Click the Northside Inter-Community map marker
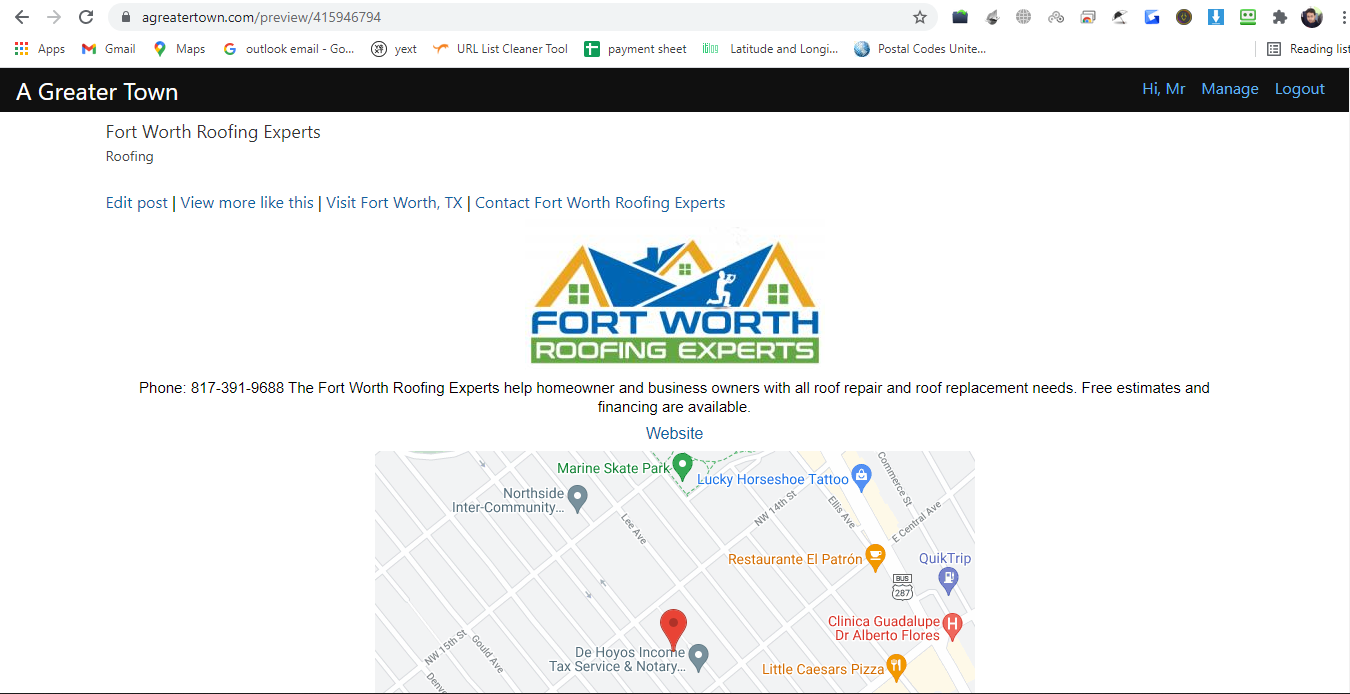 pyautogui.click(x=577, y=496)
